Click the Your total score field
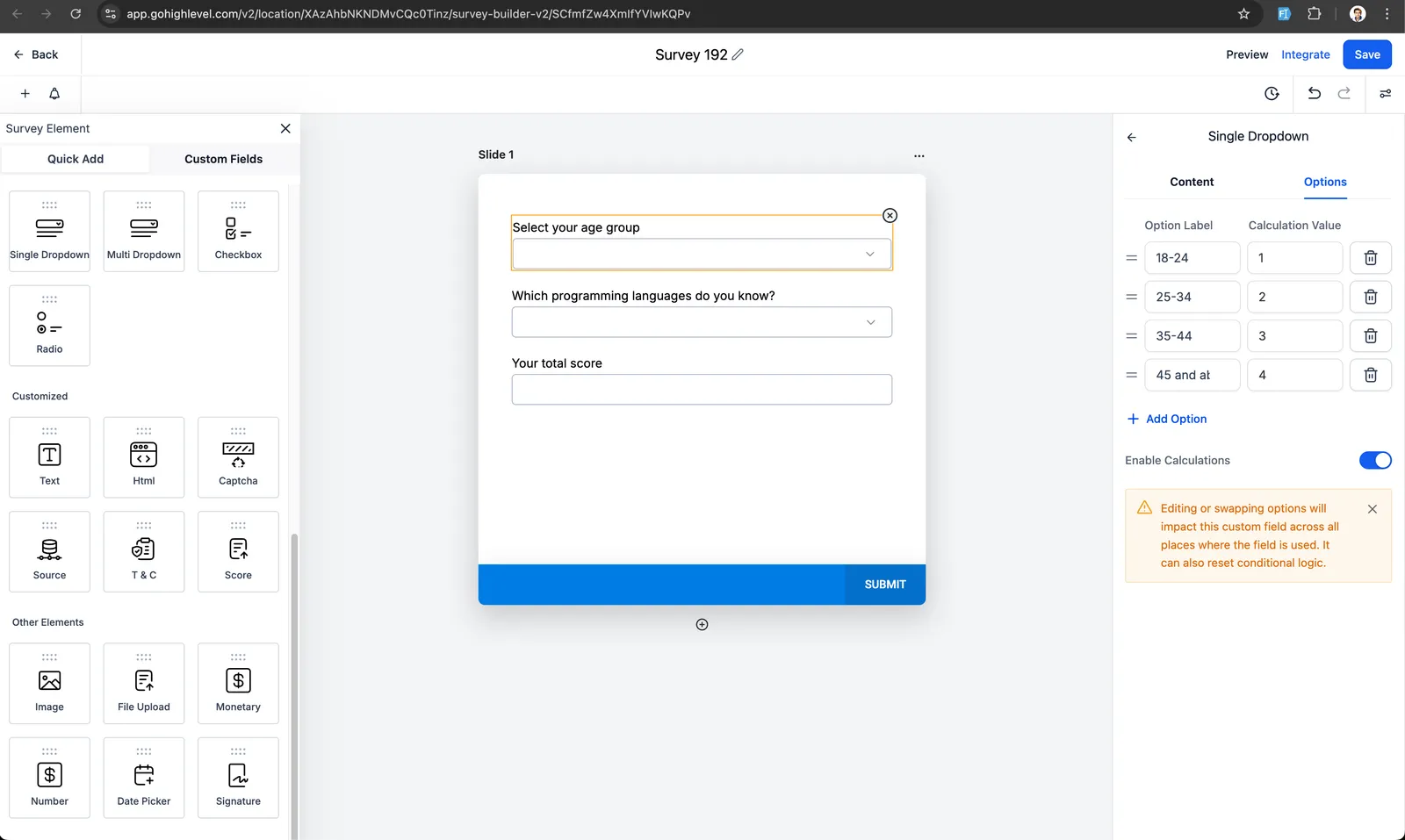Viewport: 1405px width, 840px height. coord(702,390)
